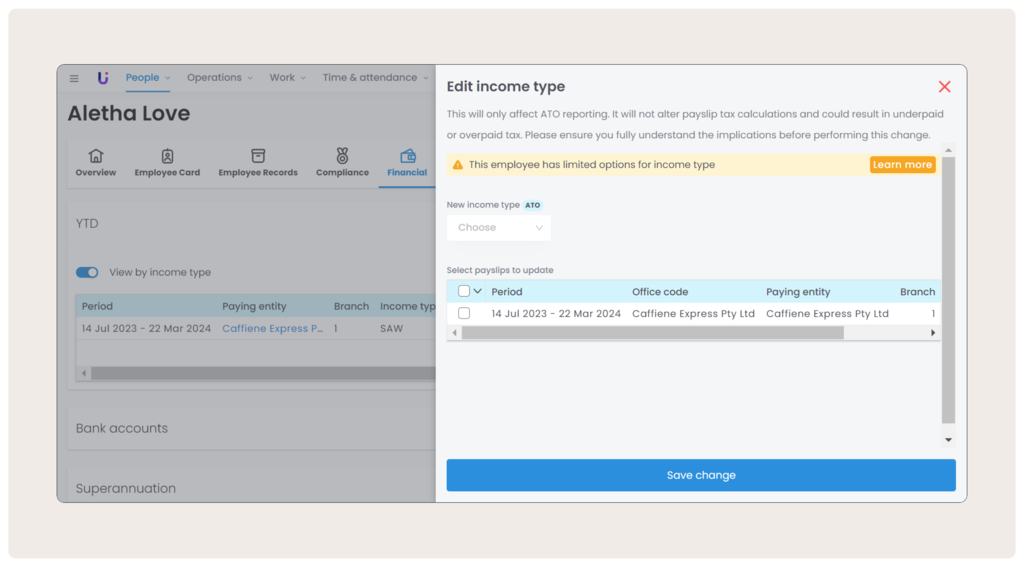Viewport: 1024px width, 567px height.
Task: Click the yellow warning triangle icon
Action: tap(458, 165)
